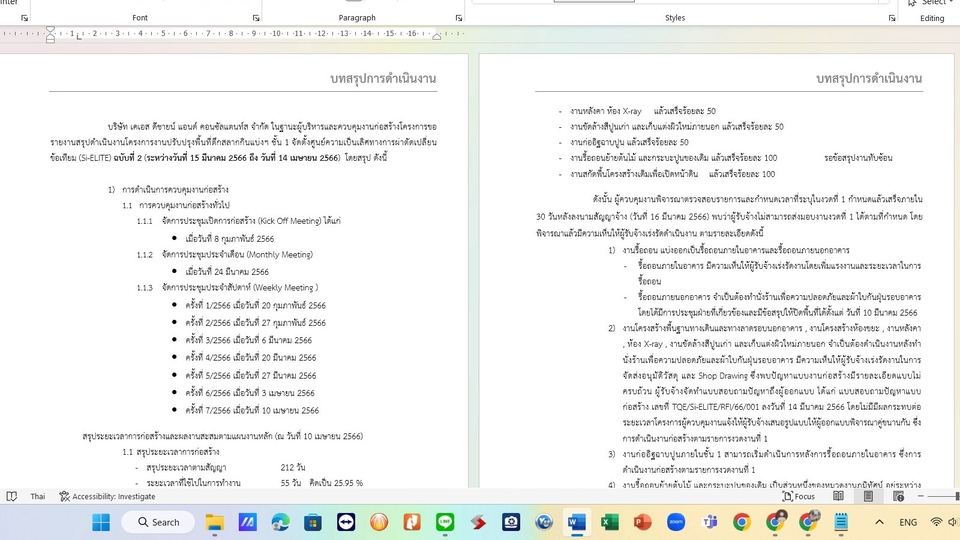
Task: Click the bullet 'ครั้งที่ 1/2566'
Action: pos(255,305)
